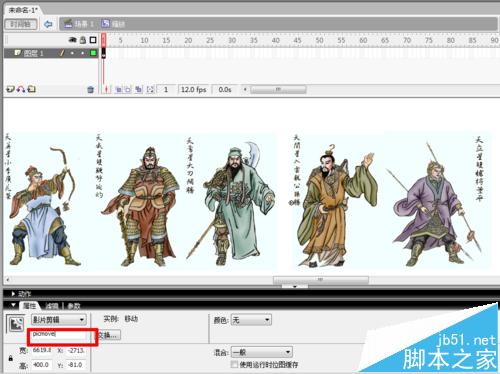This screenshot has width=500, height=374.
Task: Toggle visibility dot for 图层 1
Action: (x=72, y=53)
